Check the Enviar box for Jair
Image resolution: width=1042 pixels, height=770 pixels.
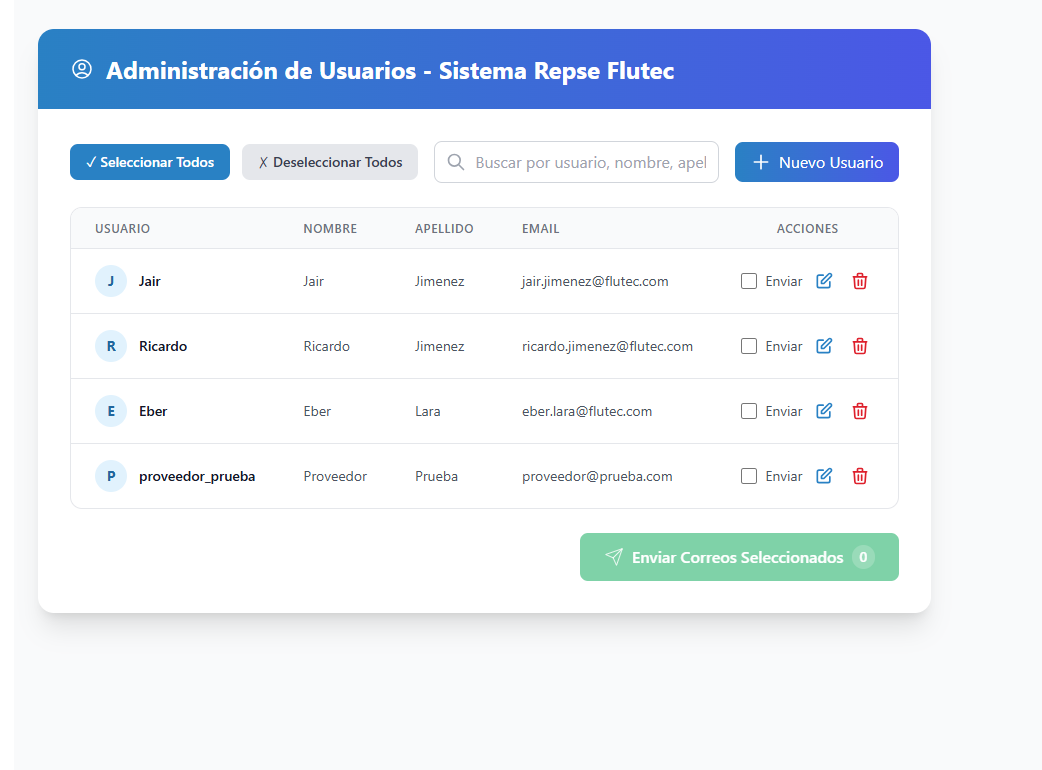point(749,281)
